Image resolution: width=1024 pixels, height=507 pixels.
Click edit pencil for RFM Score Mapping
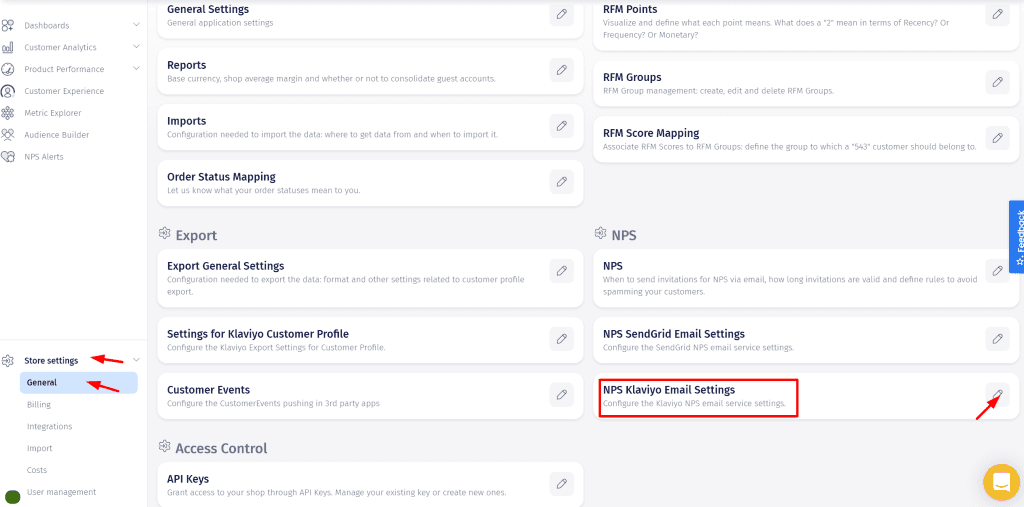point(997,138)
